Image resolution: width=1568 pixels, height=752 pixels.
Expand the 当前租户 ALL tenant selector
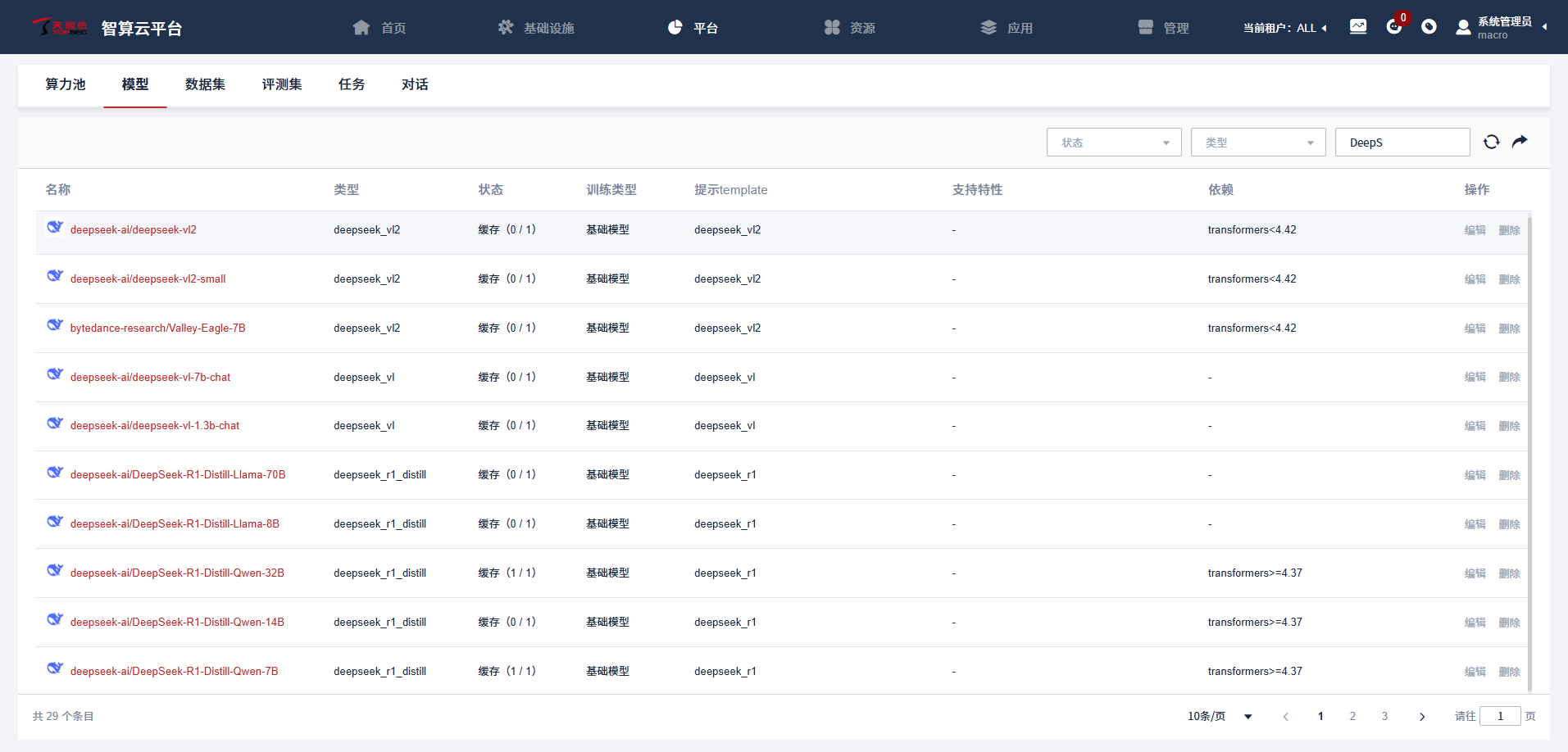click(1284, 28)
